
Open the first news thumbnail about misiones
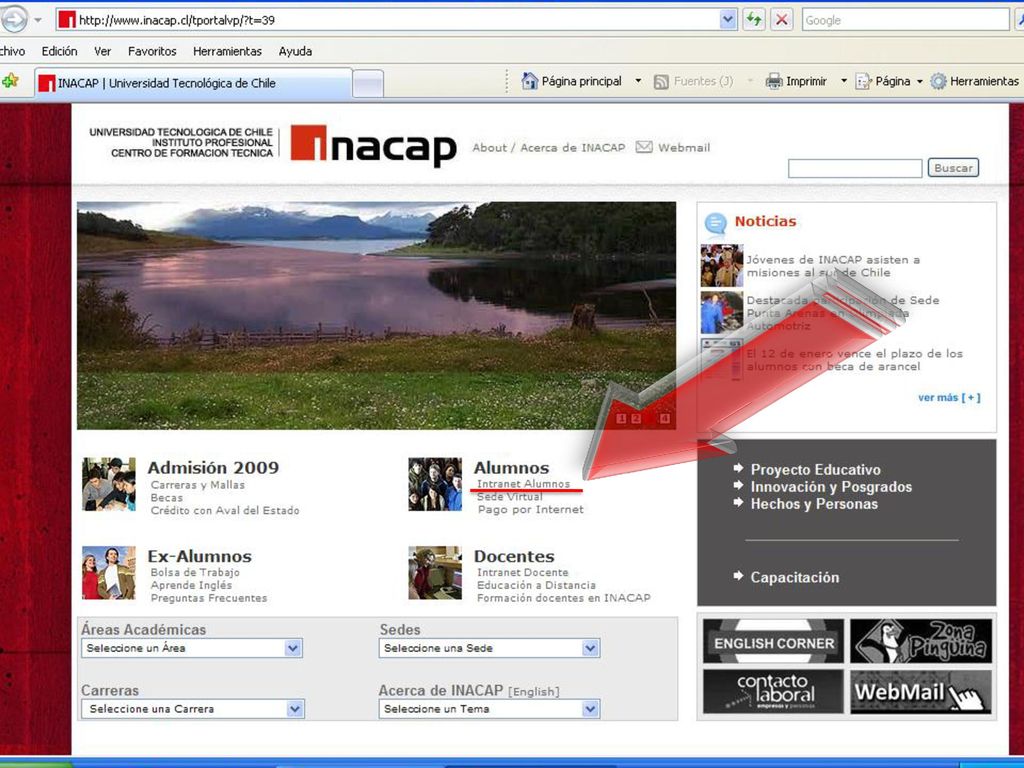[722, 266]
